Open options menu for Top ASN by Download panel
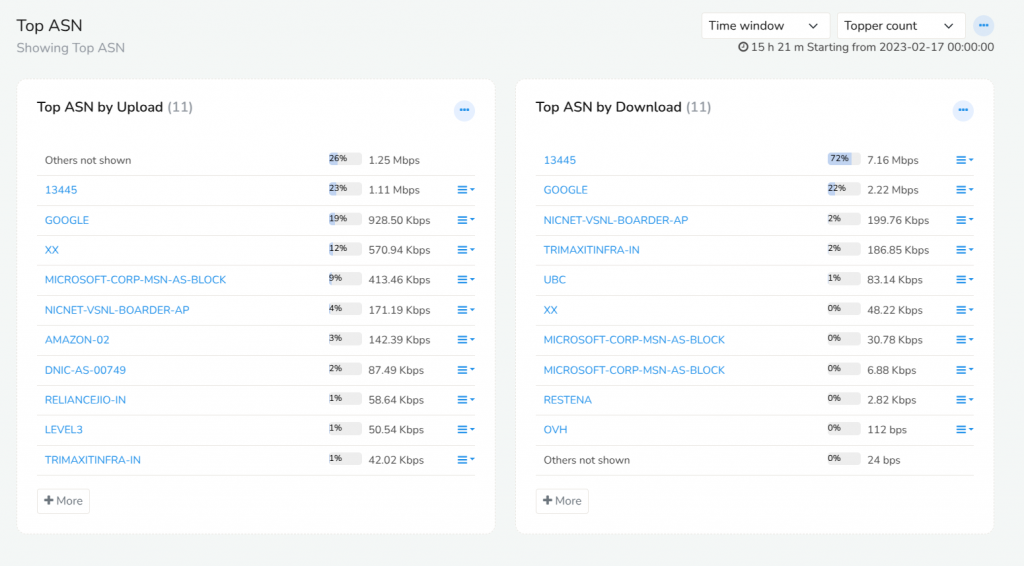This screenshot has width=1024, height=566. 963,110
